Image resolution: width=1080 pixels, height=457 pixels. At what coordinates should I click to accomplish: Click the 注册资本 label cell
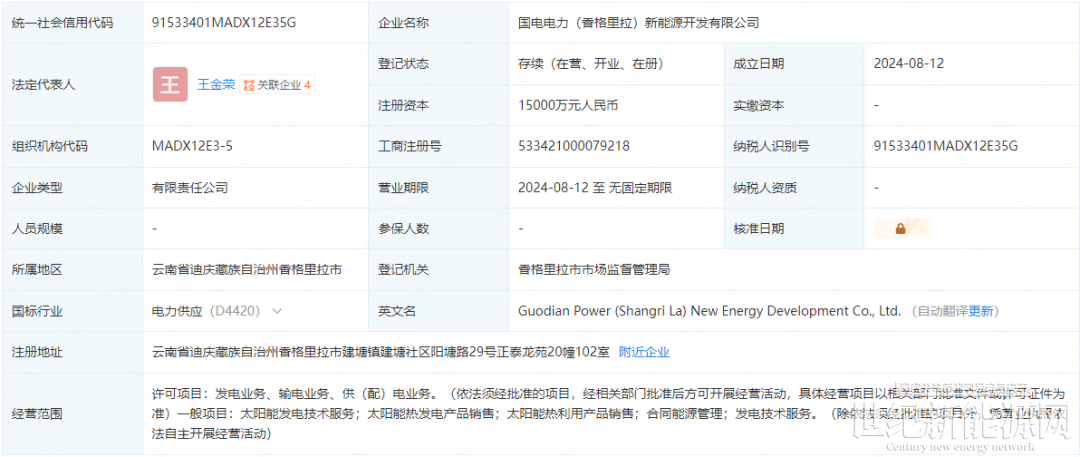[437, 105]
